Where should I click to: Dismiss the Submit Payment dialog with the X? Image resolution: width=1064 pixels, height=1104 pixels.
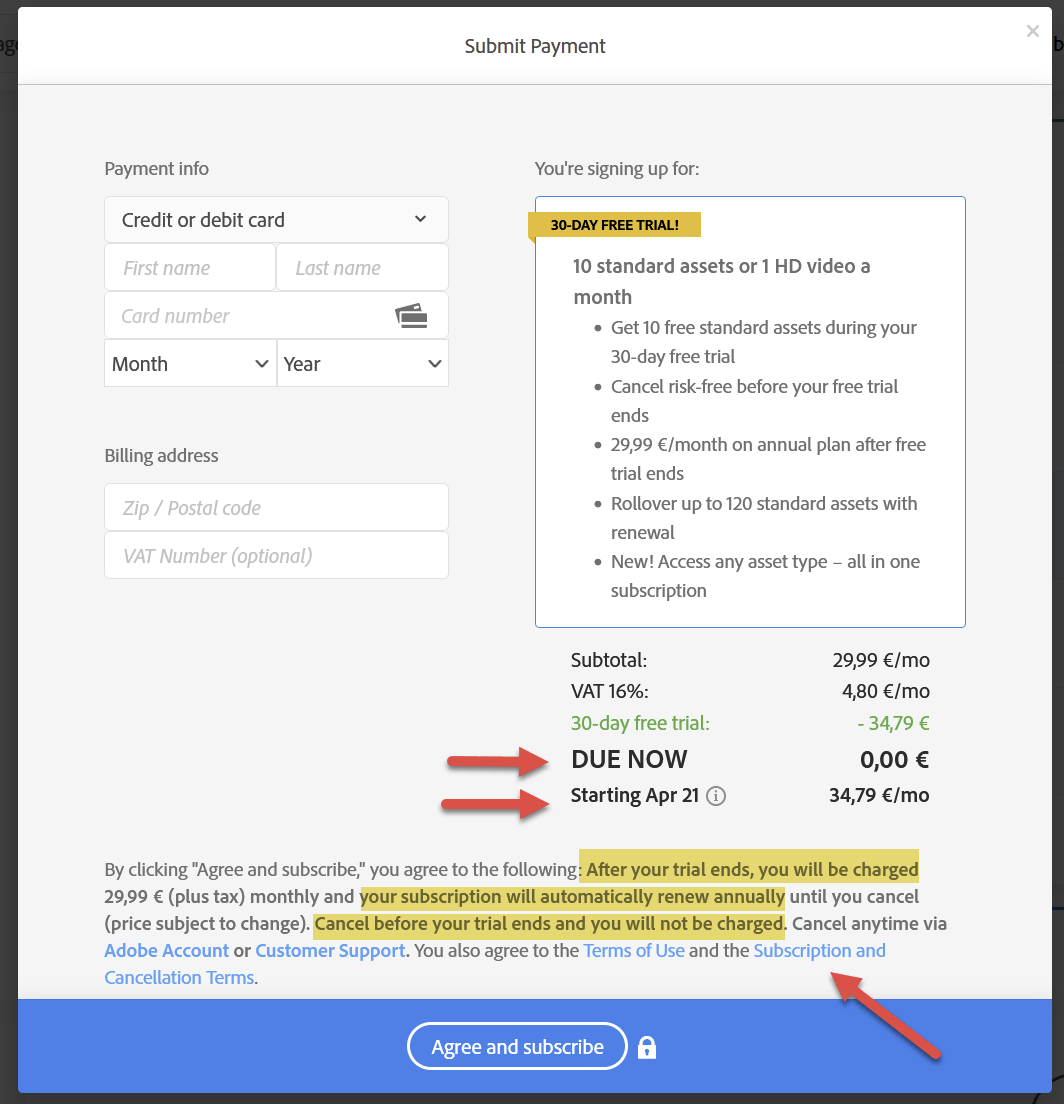click(x=1032, y=31)
